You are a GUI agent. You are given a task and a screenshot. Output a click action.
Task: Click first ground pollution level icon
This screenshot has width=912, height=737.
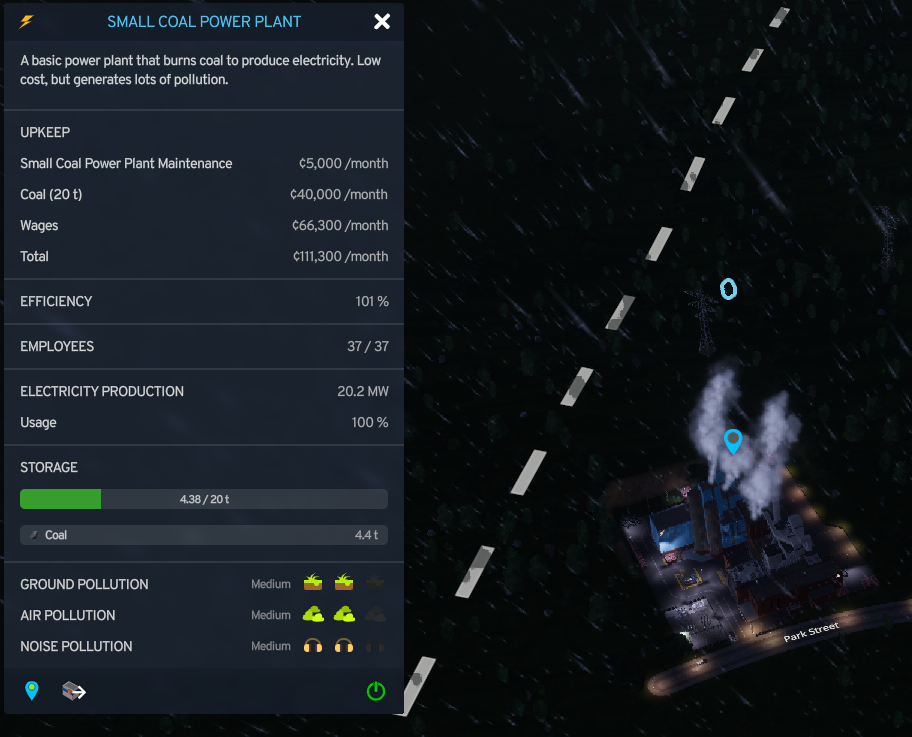click(313, 582)
